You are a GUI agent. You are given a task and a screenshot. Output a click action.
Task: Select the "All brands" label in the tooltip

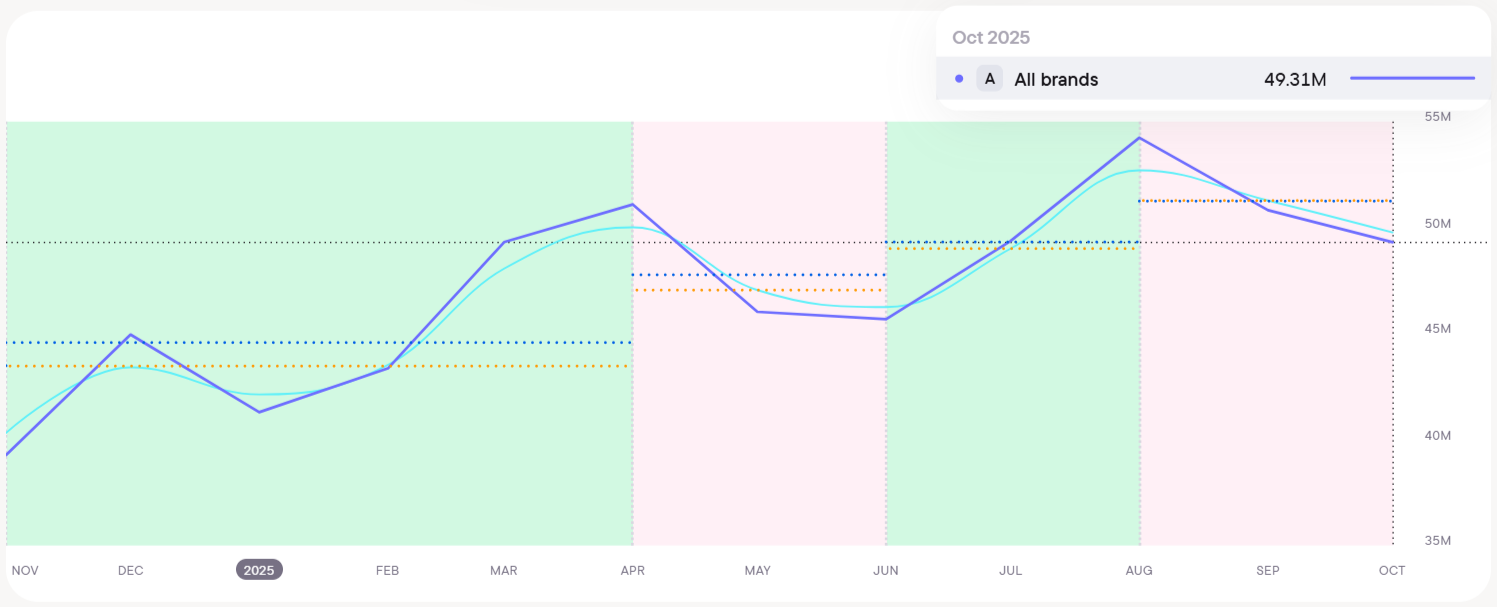click(x=1056, y=80)
